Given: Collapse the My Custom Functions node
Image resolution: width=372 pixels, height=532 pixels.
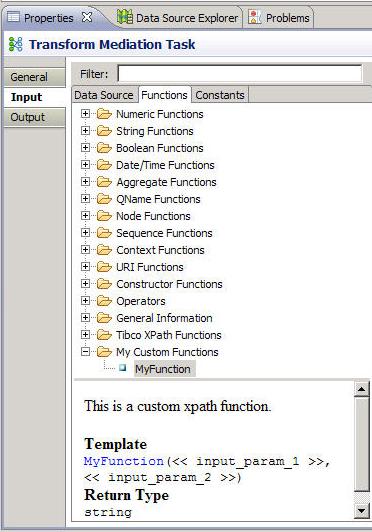Looking at the screenshot, I should pyautogui.click(x=86, y=352).
